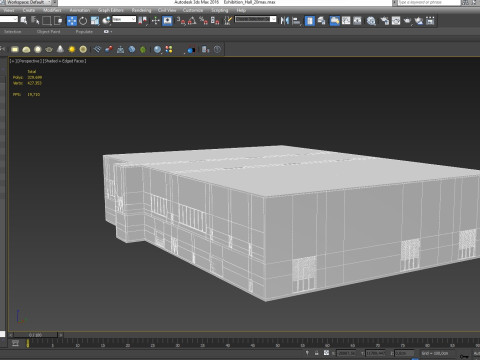
Task: Open the Material Editor
Action: click(371, 21)
